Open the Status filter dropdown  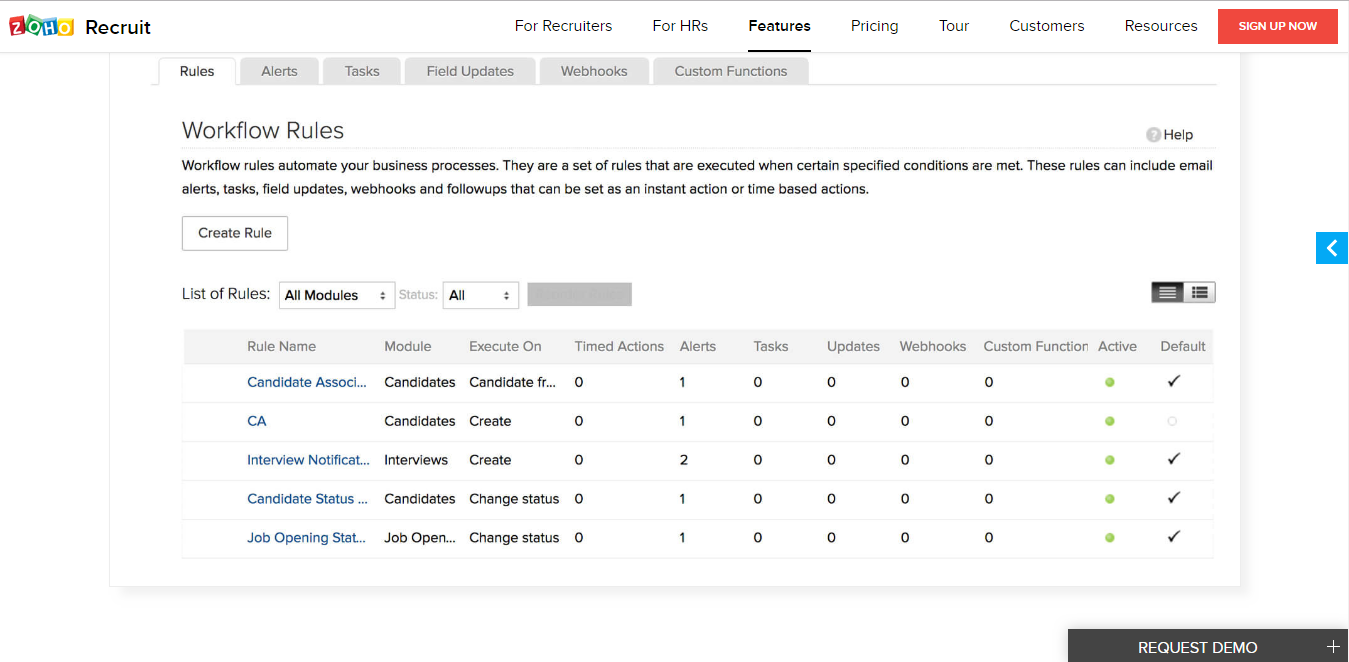(480, 295)
